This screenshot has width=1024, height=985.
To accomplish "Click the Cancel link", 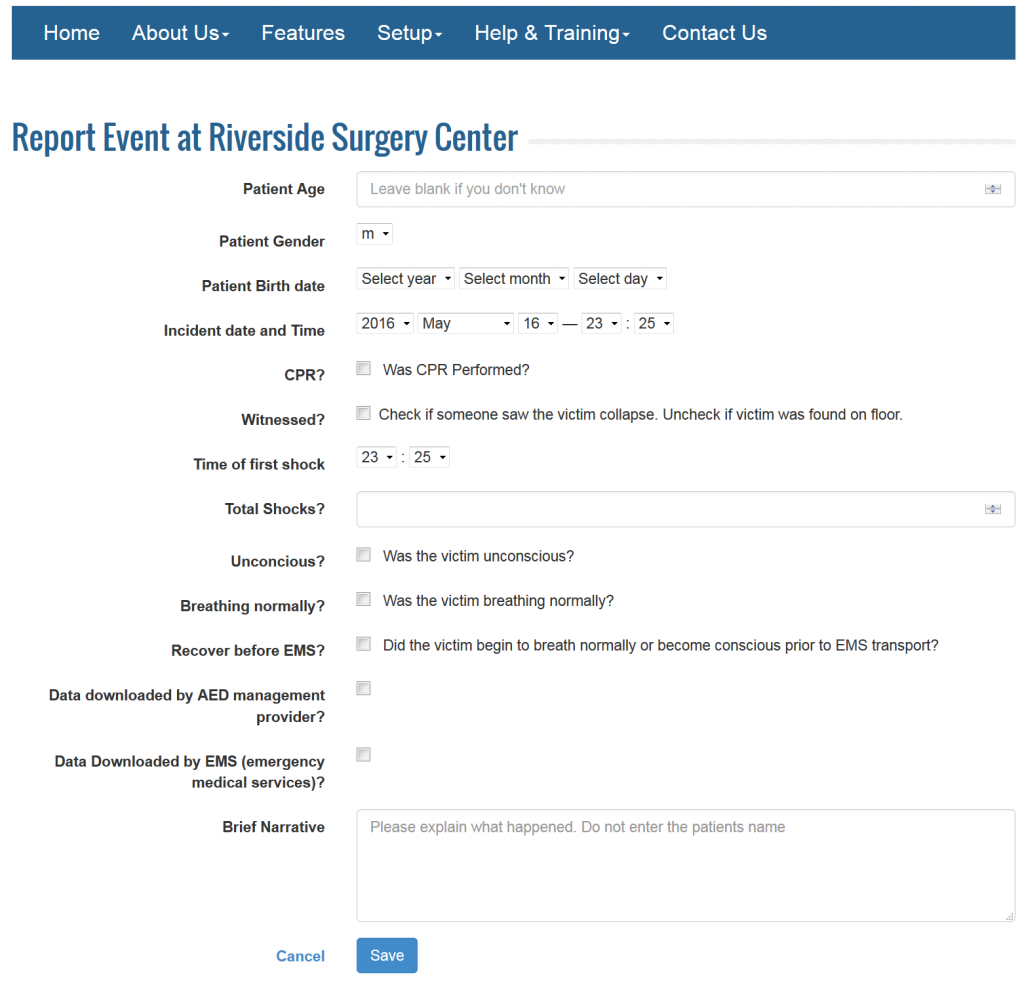I will tap(300, 955).
